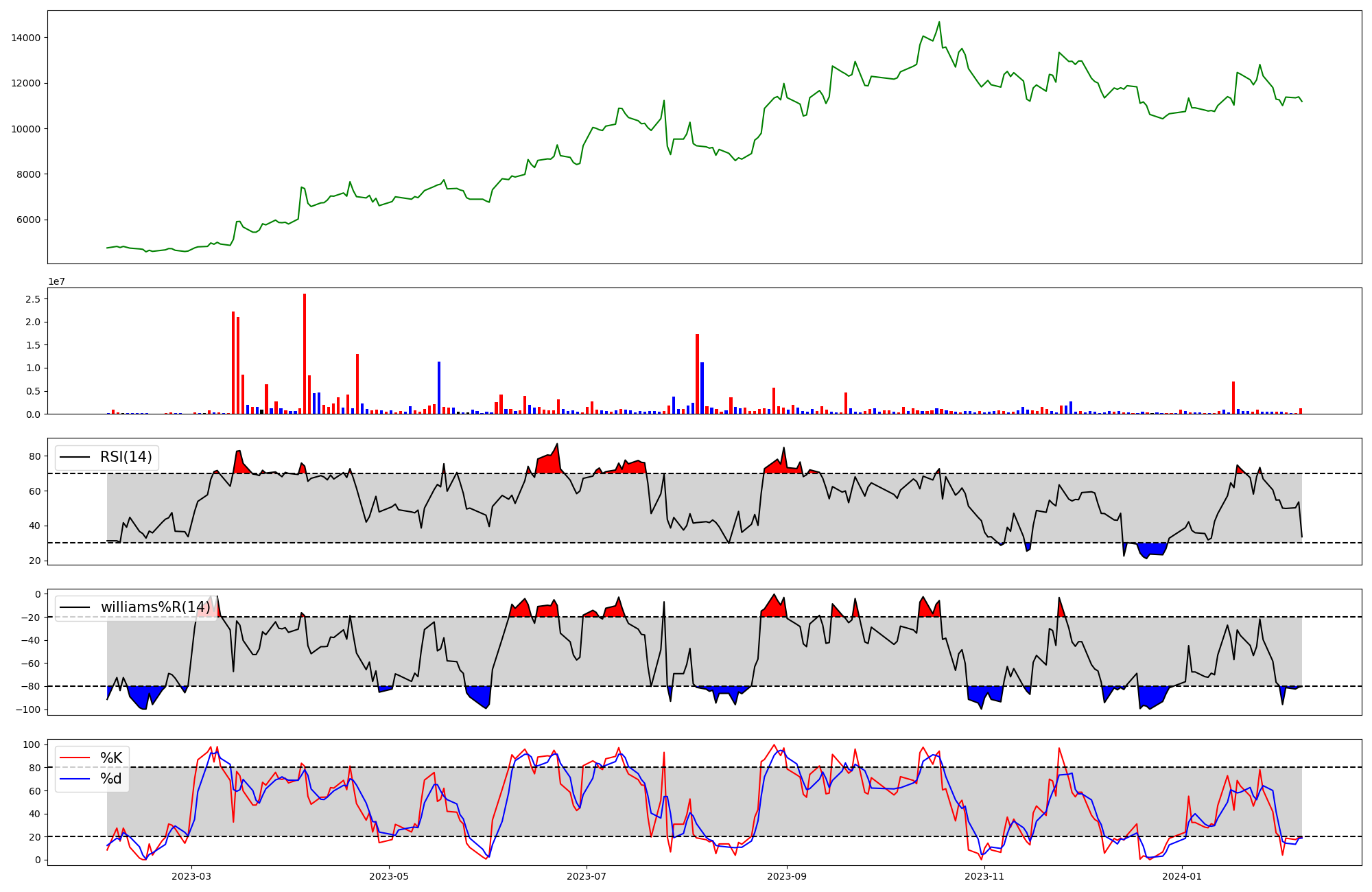Click the 2023-11 date tick label
Image resolution: width=1372 pixels, height=892 pixels.
[984, 876]
